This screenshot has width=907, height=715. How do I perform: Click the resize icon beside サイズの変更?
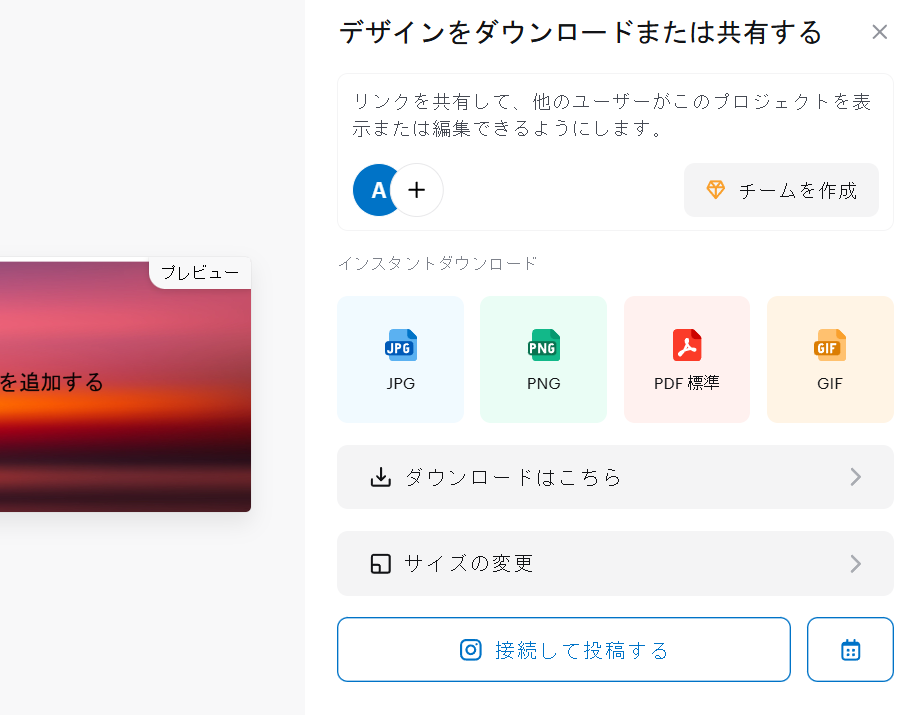tap(381, 563)
